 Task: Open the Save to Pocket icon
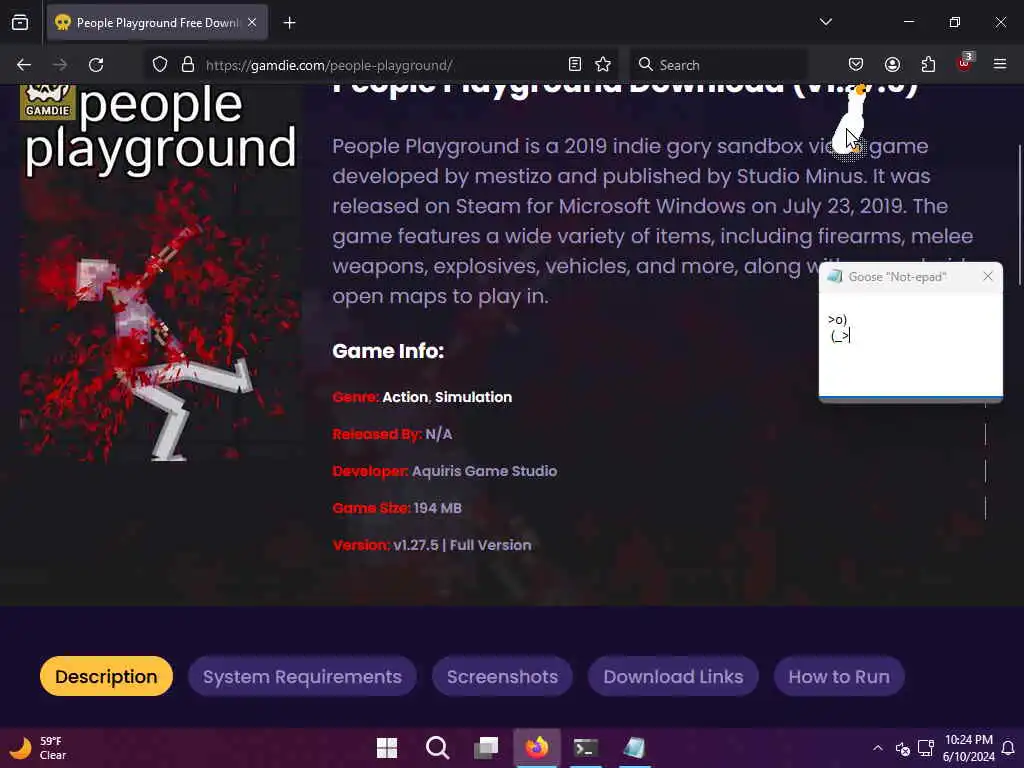856,64
